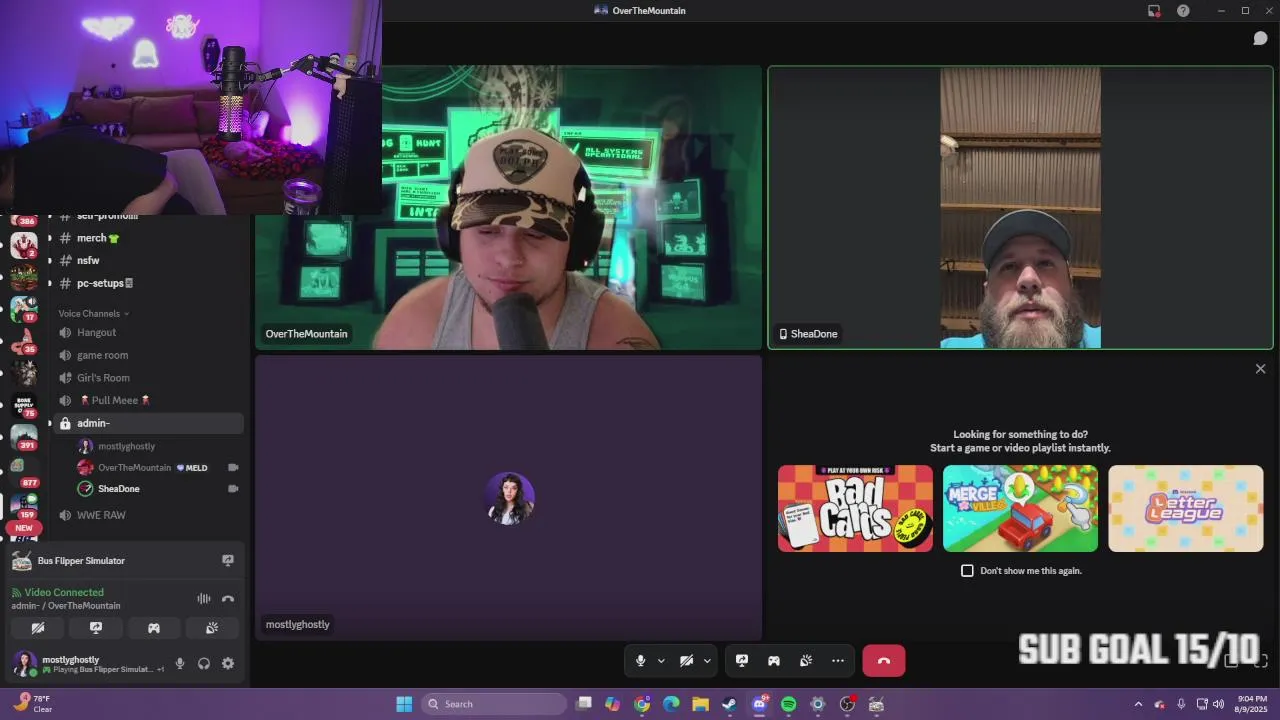
Task: Open soundboard in the Video Connected panel
Action: coord(212,628)
